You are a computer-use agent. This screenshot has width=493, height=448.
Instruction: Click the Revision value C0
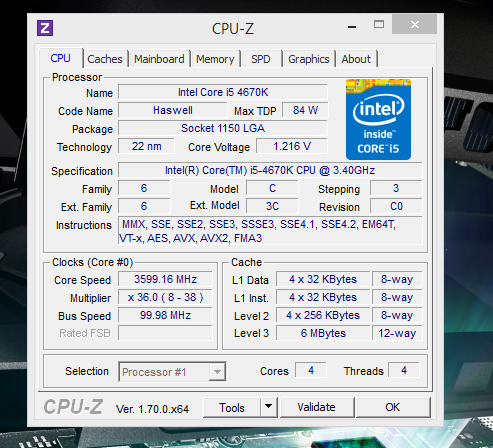point(396,206)
